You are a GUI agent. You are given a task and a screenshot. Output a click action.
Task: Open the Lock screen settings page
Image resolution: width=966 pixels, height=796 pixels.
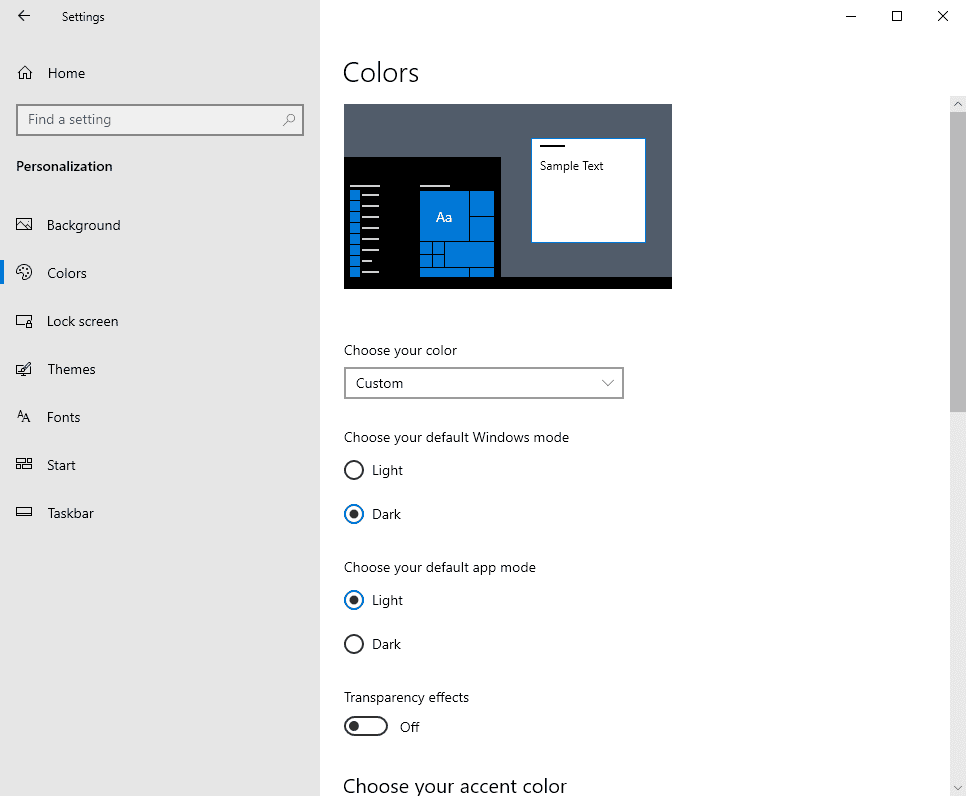[160, 321]
